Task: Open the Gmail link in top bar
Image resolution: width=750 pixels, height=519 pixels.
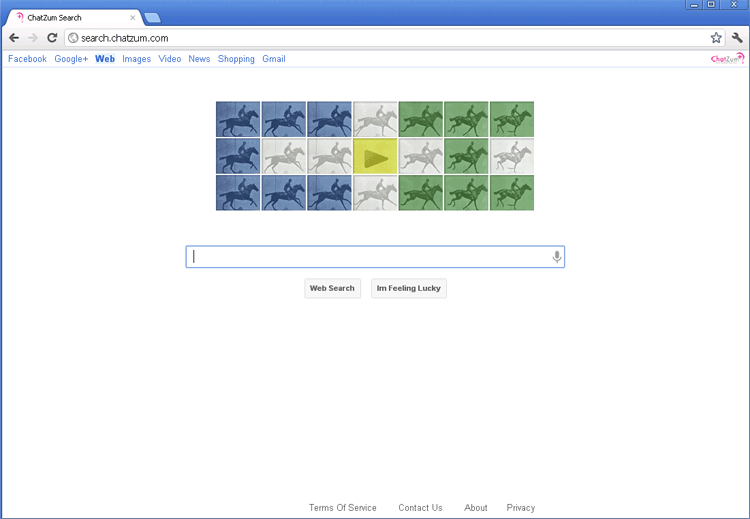Action: coord(273,59)
